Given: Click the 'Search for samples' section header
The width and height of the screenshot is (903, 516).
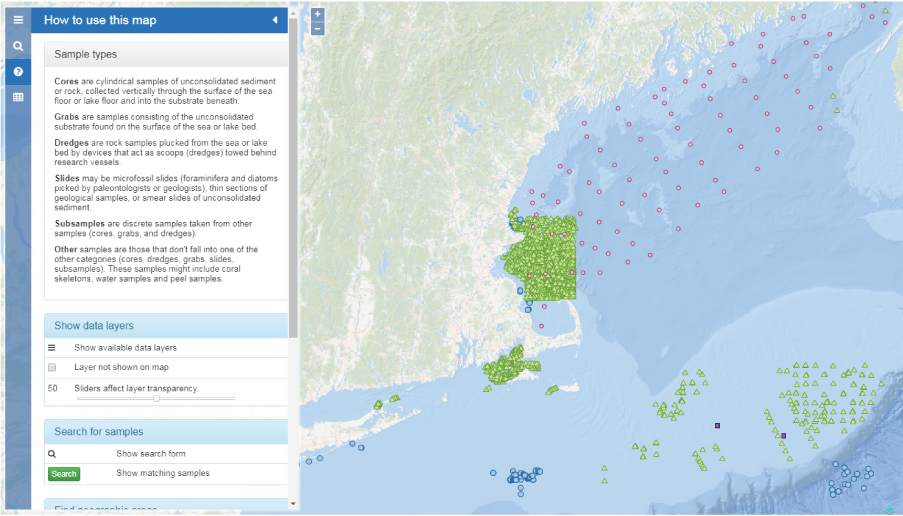Looking at the screenshot, I should [x=165, y=432].
